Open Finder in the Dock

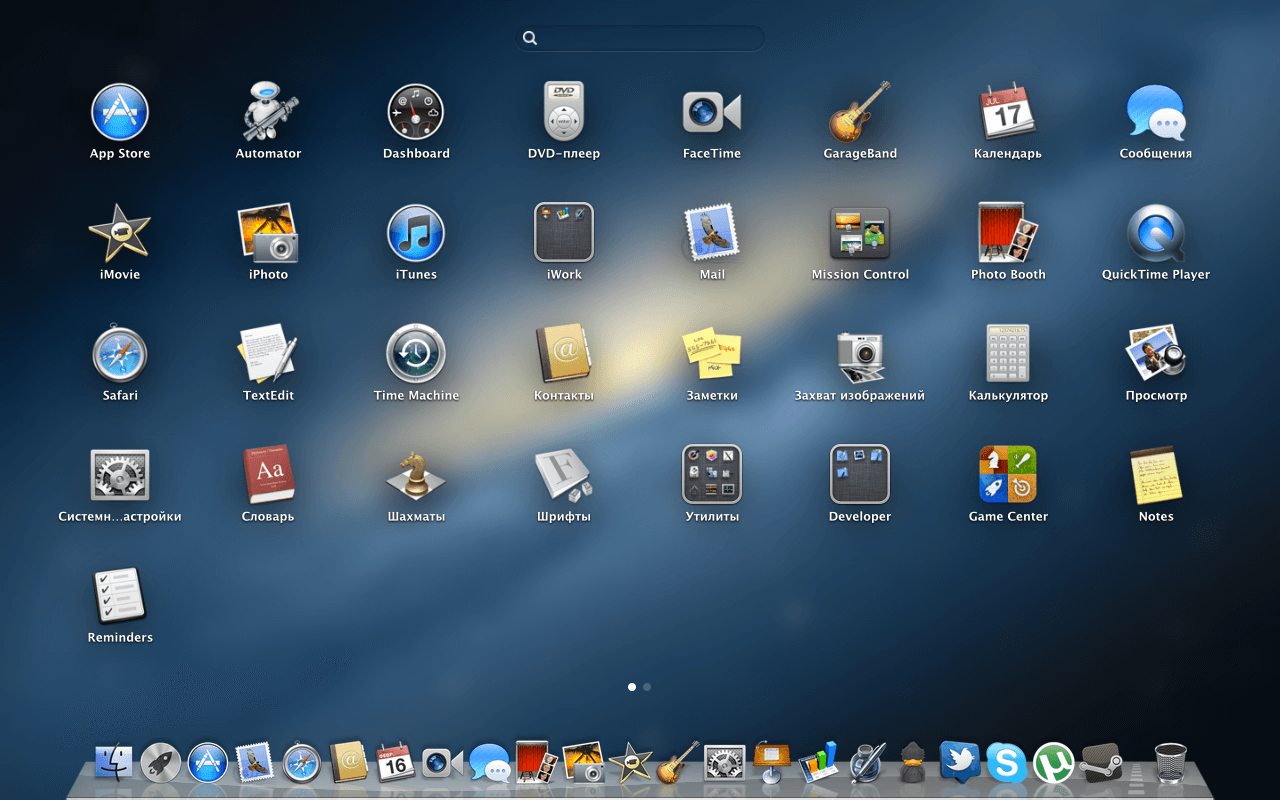[114, 763]
